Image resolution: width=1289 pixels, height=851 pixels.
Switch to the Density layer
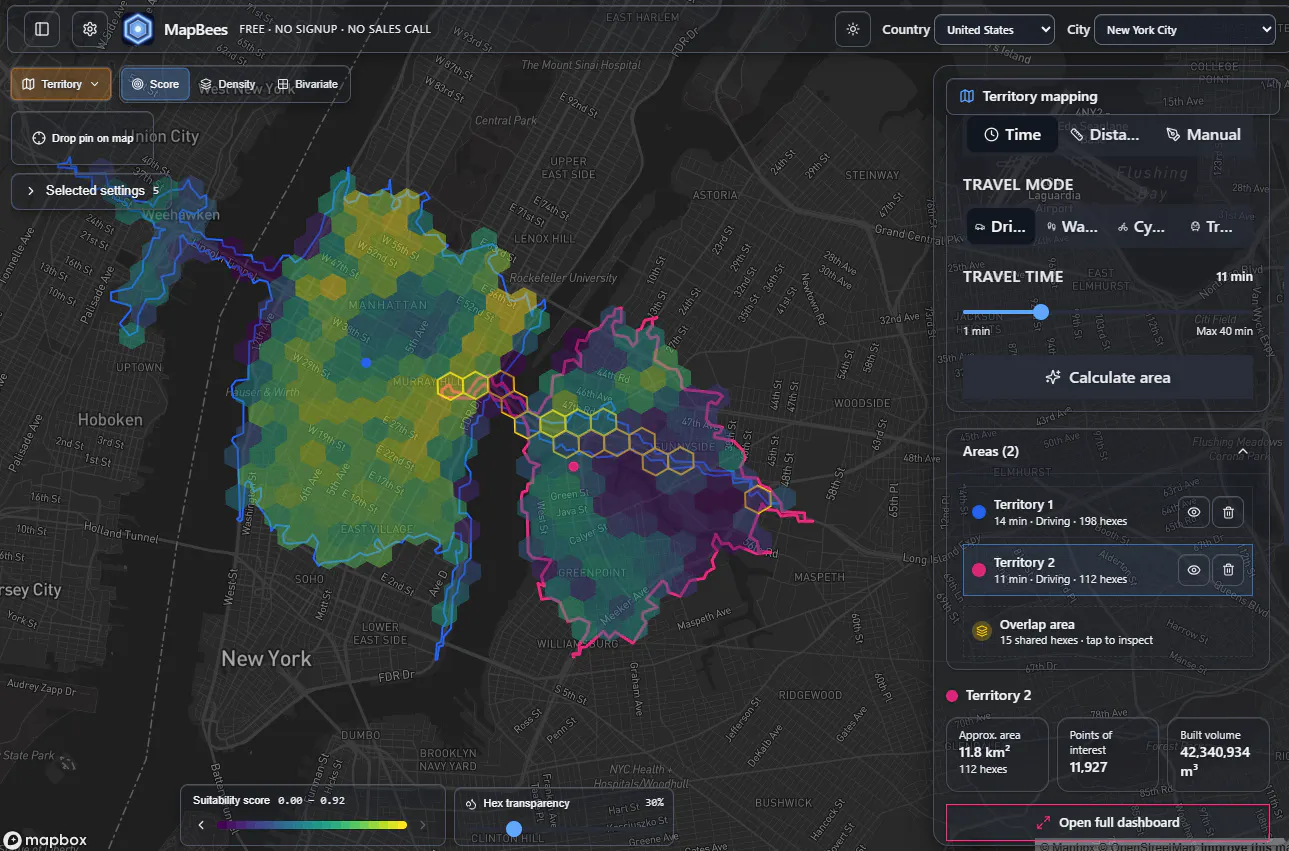227,84
